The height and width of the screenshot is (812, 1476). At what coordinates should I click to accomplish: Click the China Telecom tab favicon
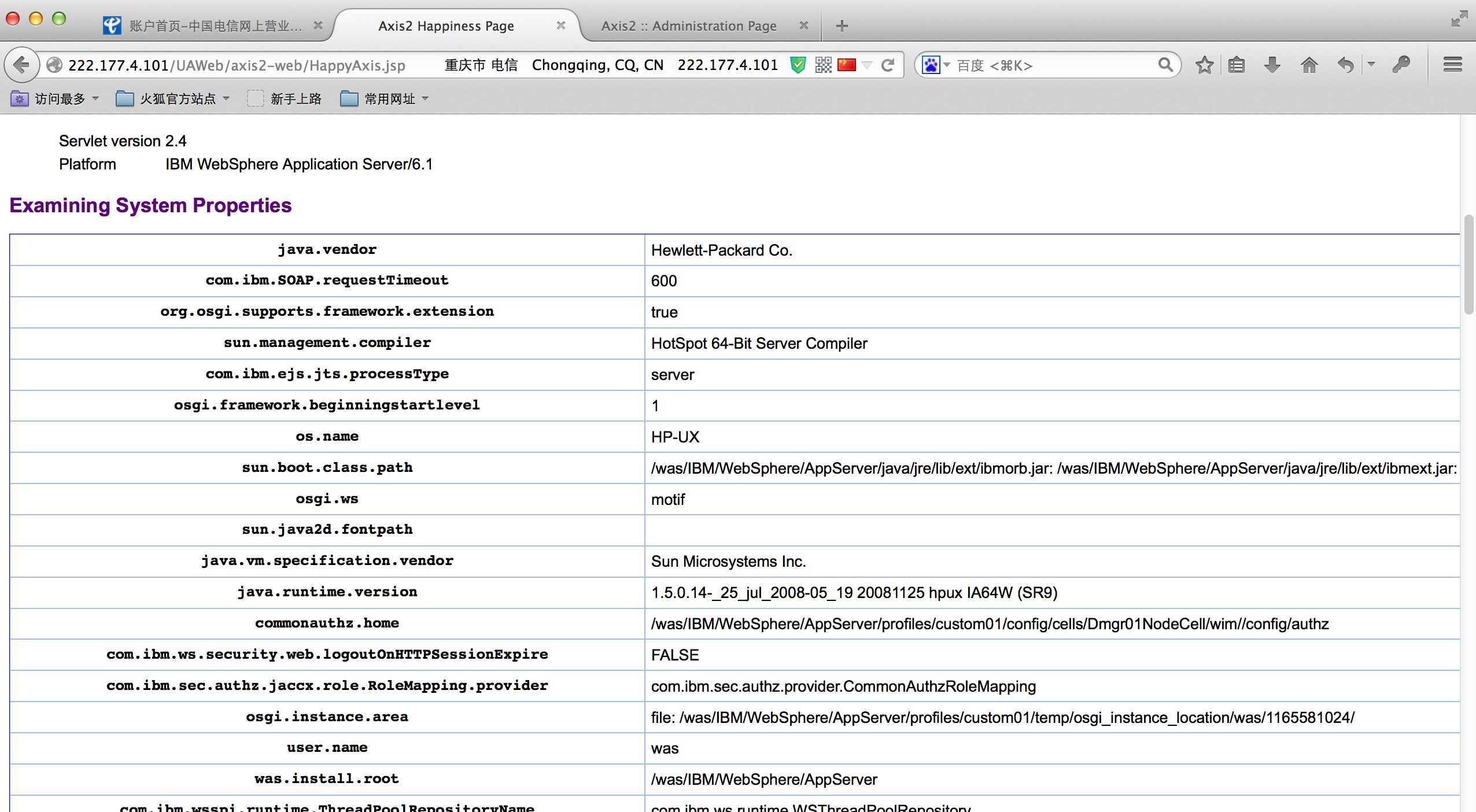[112, 25]
